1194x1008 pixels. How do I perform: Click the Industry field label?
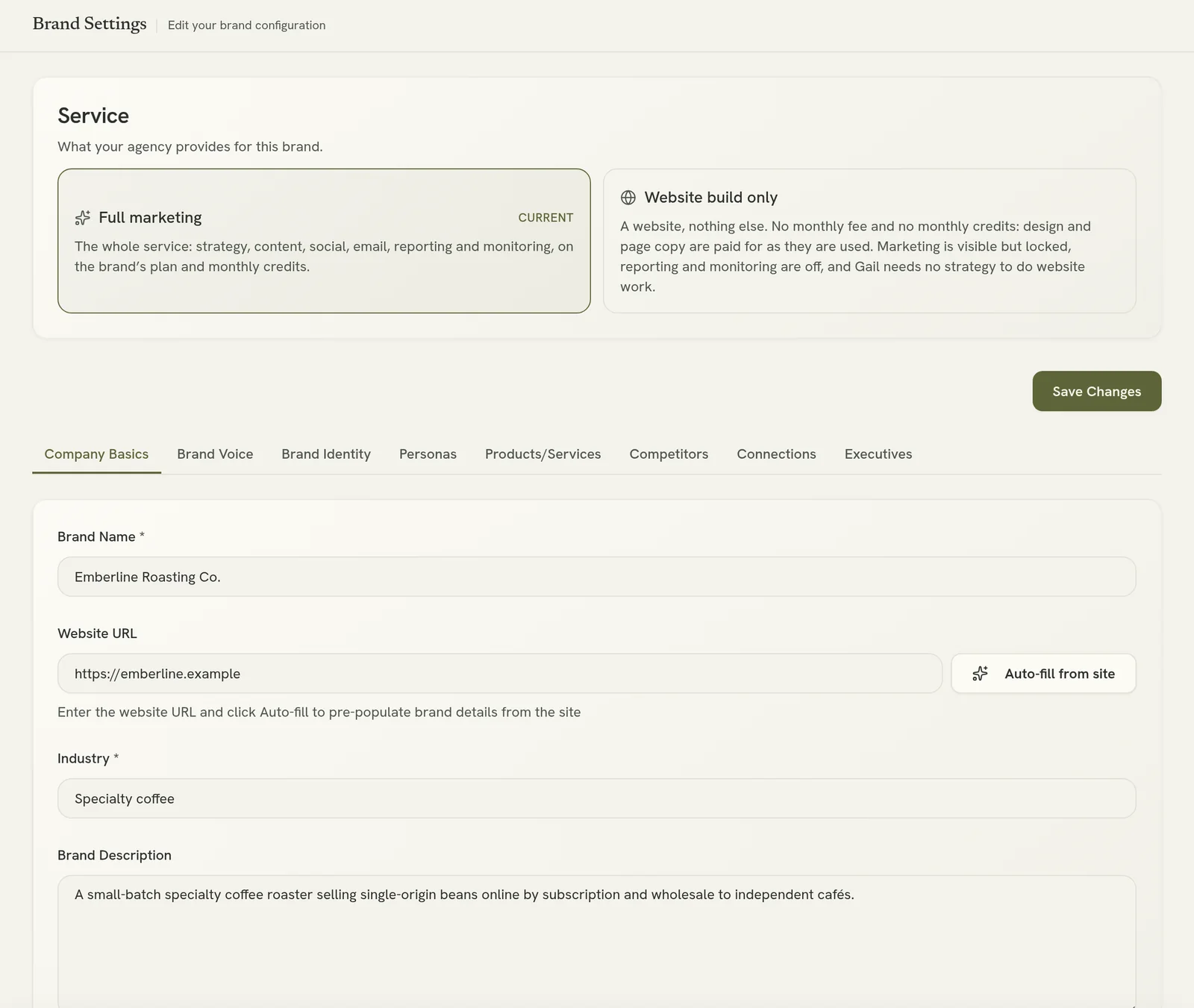(88, 759)
